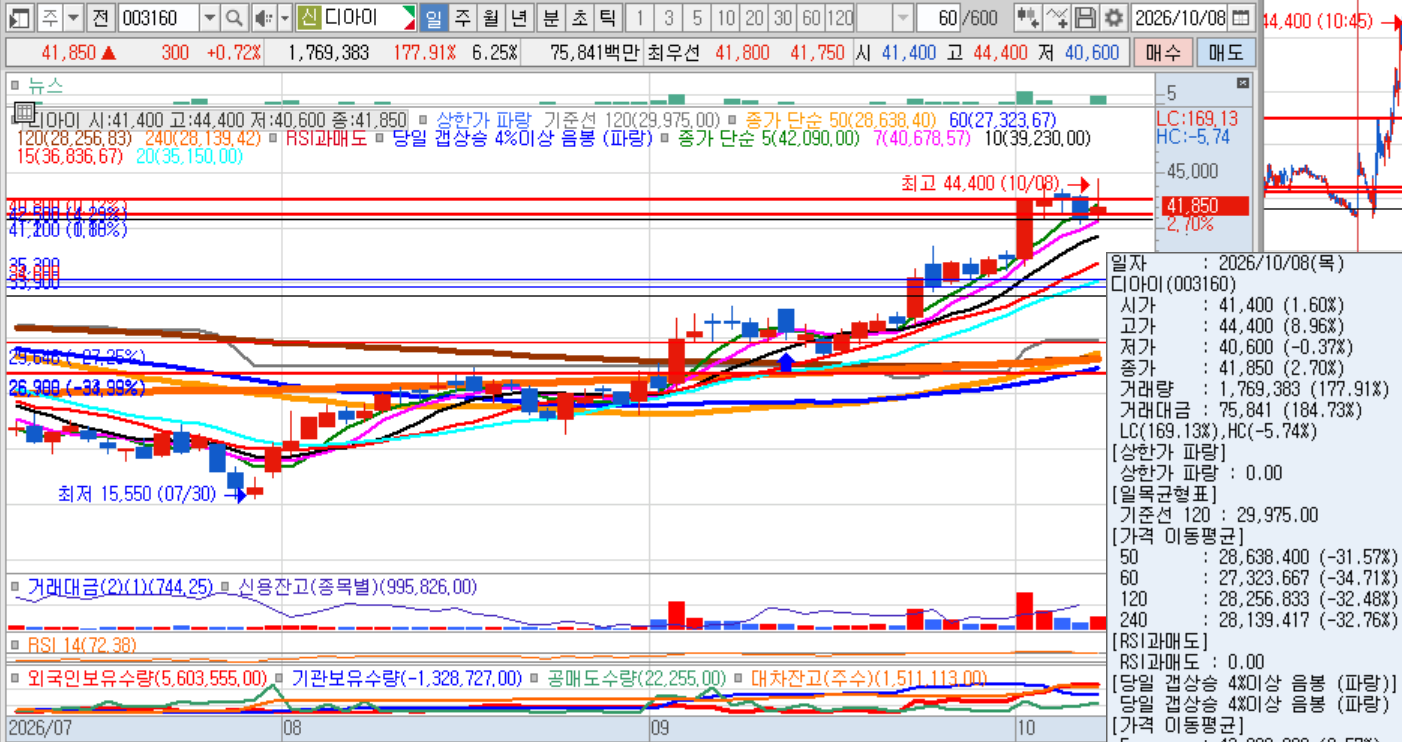Open the calendar date picker icon
The image size is (1402, 742).
point(1240,17)
